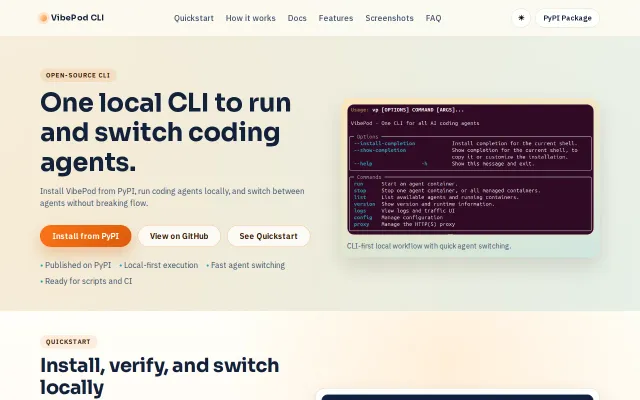Click 'Local-first execution' bullet text
The image size is (640, 400).
point(161,265)
